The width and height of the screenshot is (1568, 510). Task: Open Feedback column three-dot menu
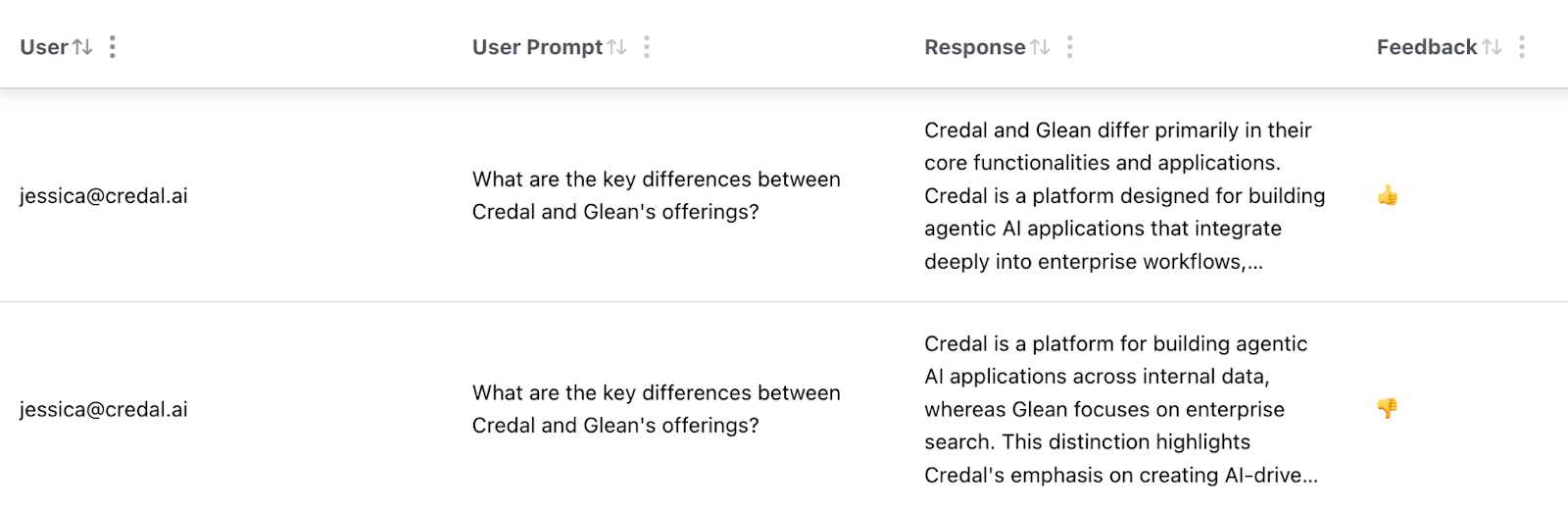1522,47
